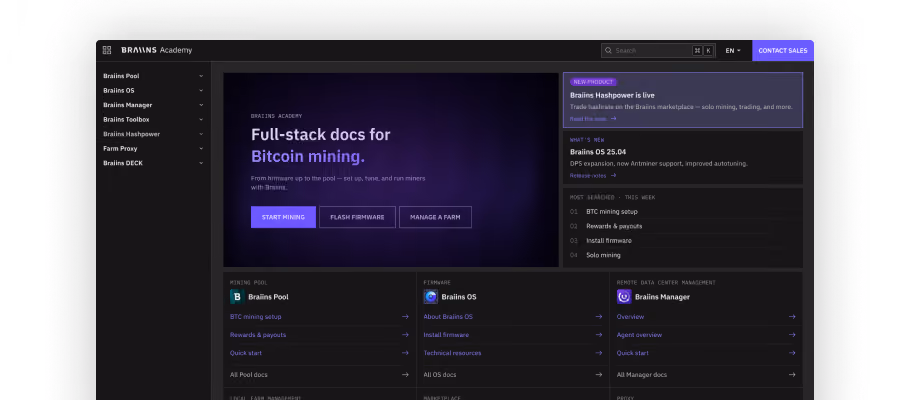This screenshot has height=400, width=908.
Task: Click the Braiins Manager card title
Action: pos(662,297)
